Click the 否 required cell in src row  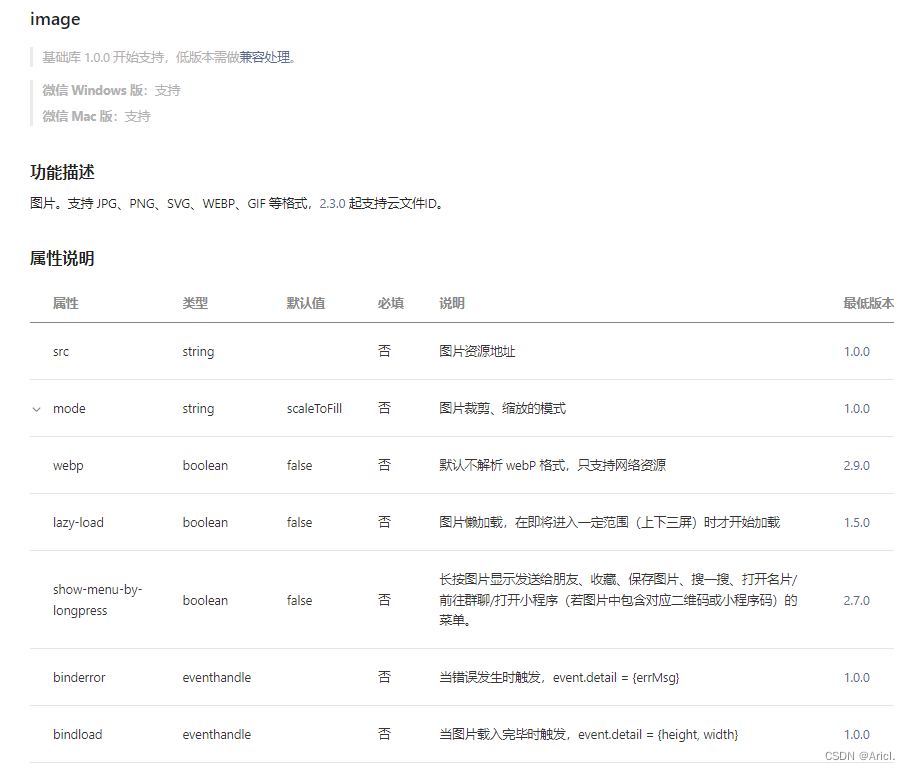384,351
